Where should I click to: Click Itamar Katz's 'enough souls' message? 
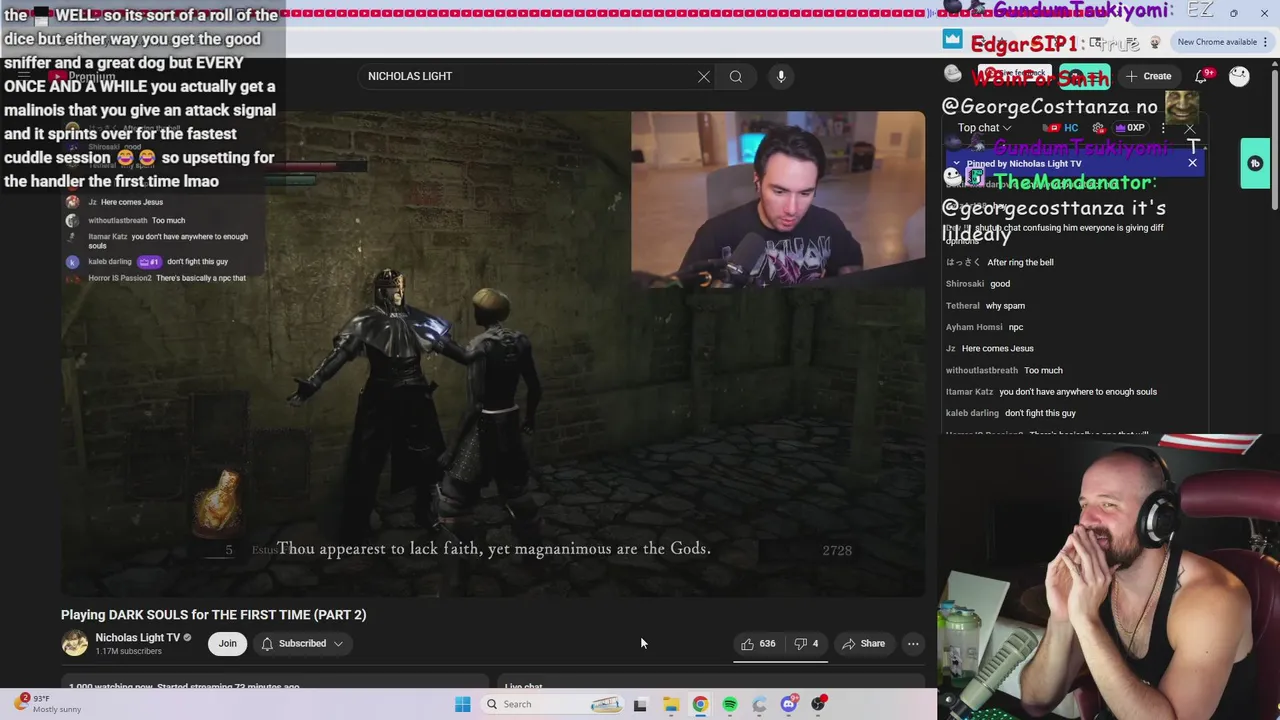[1051, 392]
